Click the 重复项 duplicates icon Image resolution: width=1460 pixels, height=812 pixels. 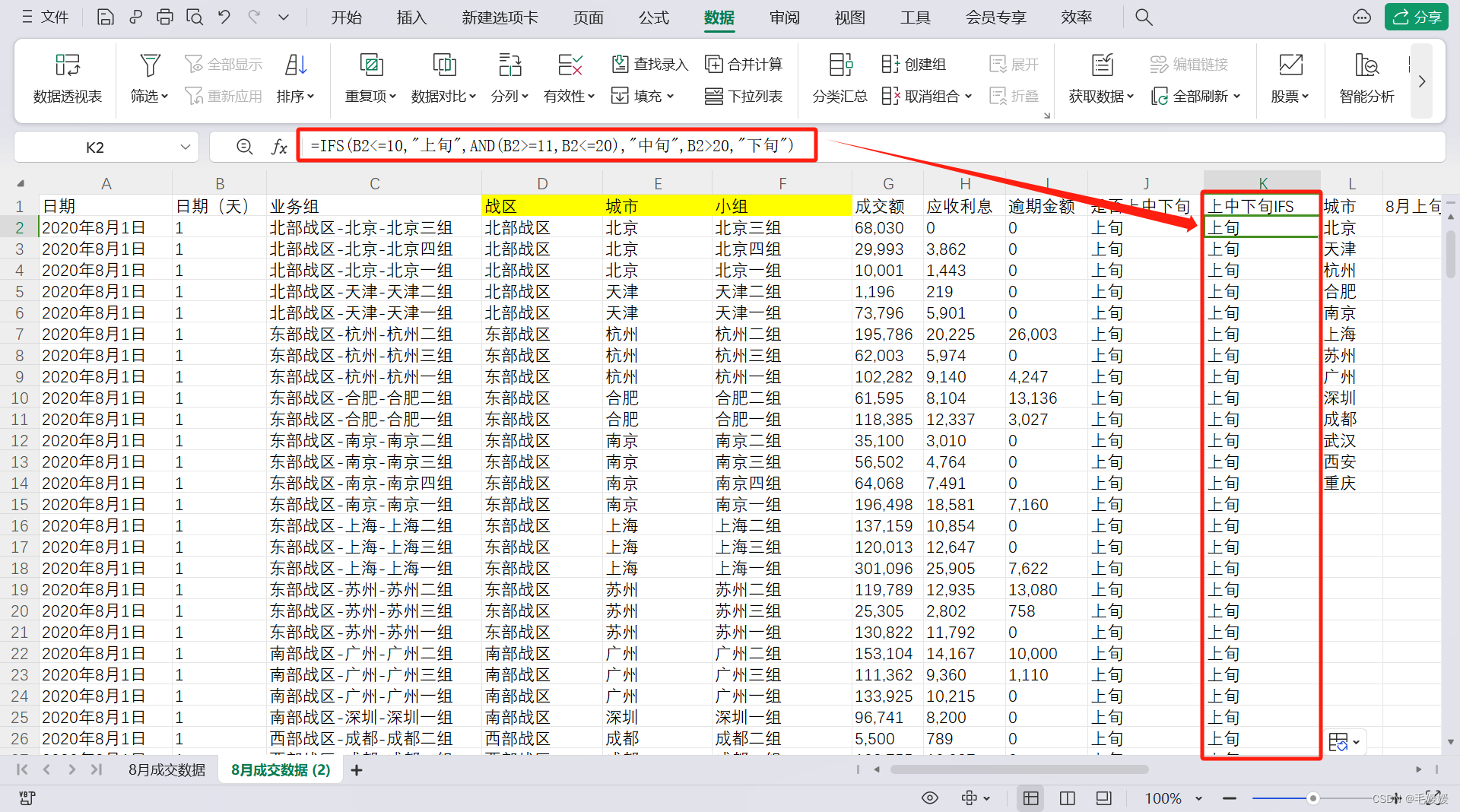[x=371, y=65]
